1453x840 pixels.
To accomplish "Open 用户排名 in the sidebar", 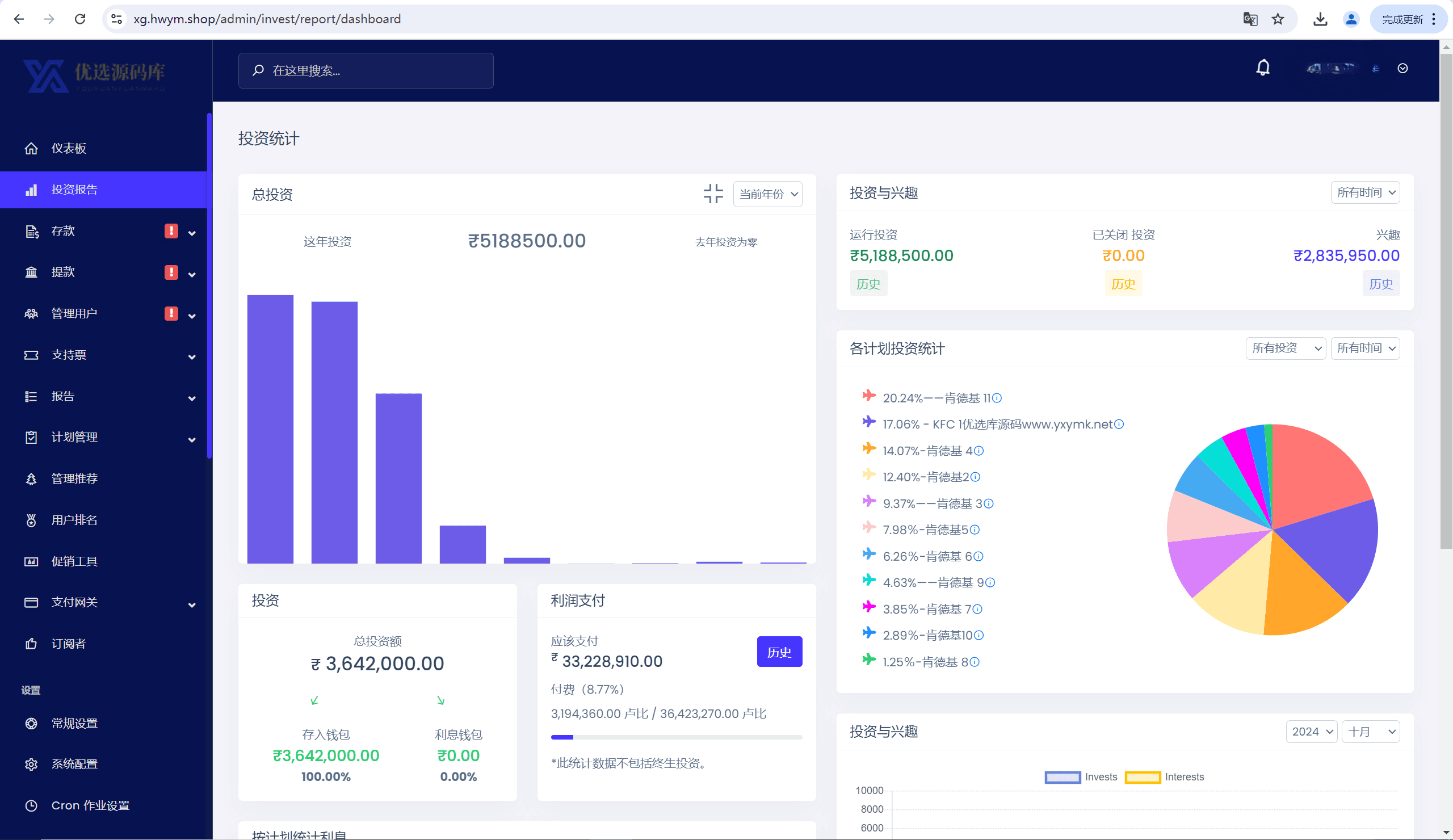I will [74, 520].
